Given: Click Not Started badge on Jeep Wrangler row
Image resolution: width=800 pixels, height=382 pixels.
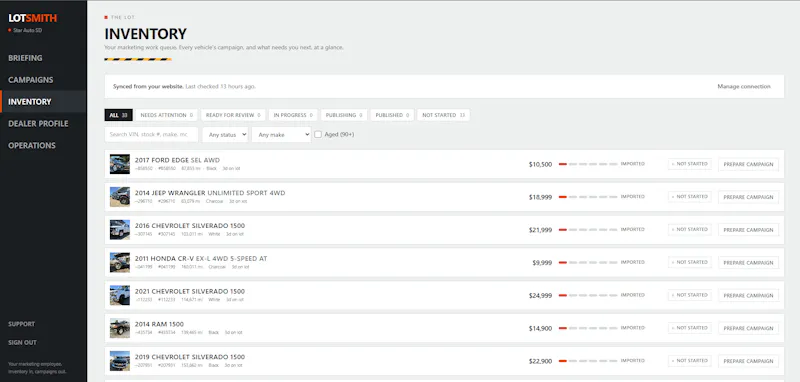Looking at the screenshot, I should click(x=690, y=197).
